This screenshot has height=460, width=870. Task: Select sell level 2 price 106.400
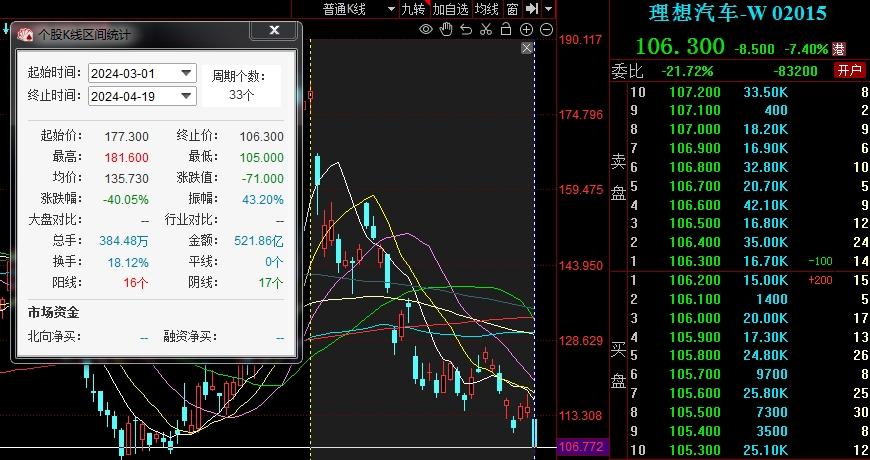695,242
